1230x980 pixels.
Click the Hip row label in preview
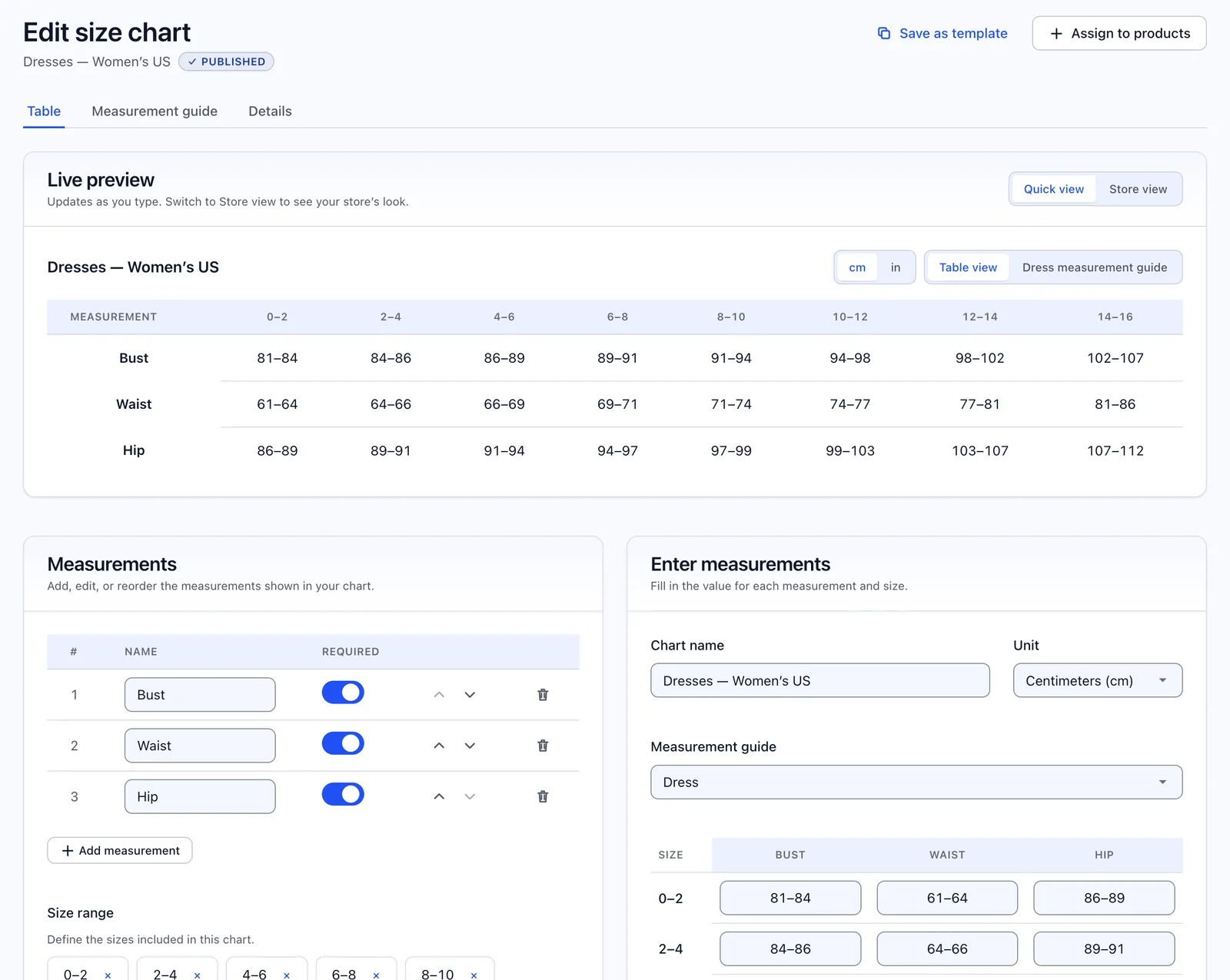tap(134, 450)
